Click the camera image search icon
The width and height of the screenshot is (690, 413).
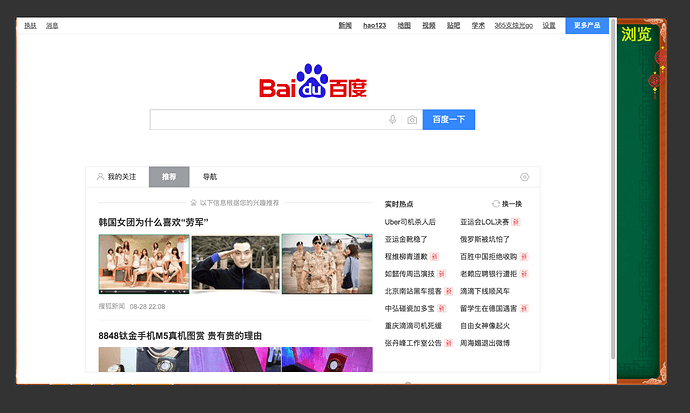pyautogui.click(x=412, y=120)
